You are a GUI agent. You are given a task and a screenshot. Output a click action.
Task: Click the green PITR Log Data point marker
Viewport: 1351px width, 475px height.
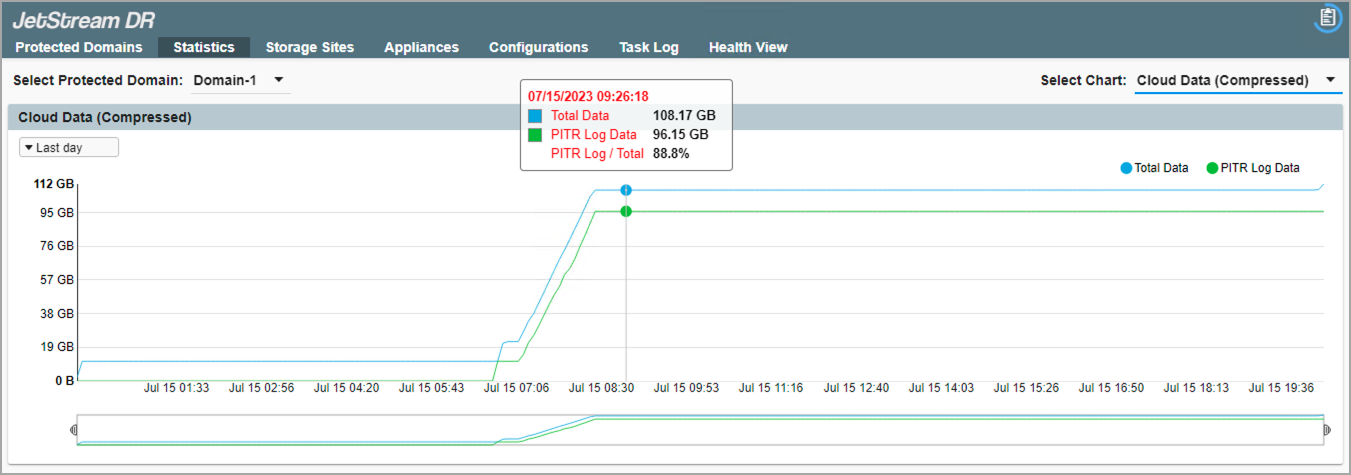pos(626,211)
